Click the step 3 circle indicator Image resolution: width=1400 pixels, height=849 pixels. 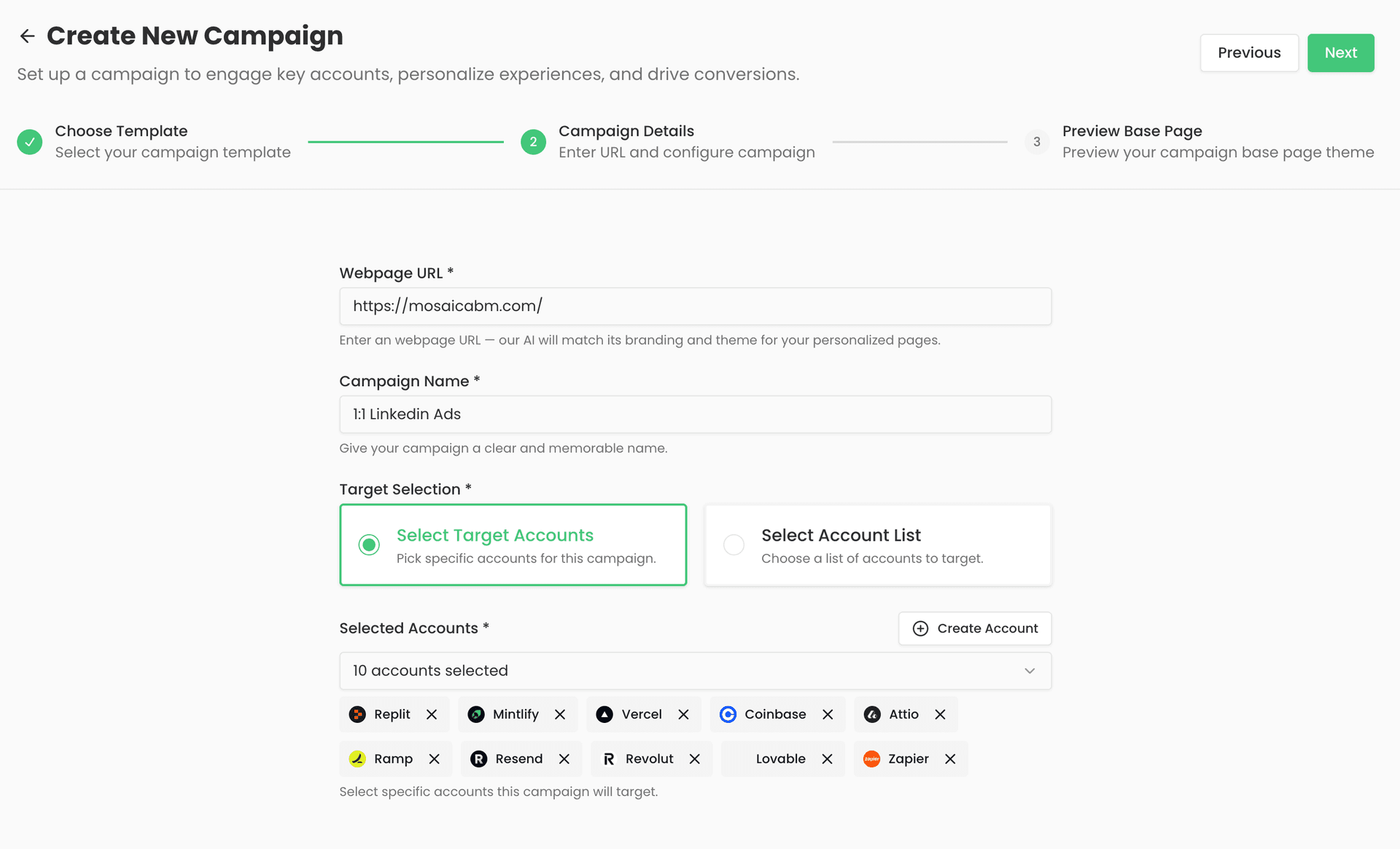pos(1037,141)
